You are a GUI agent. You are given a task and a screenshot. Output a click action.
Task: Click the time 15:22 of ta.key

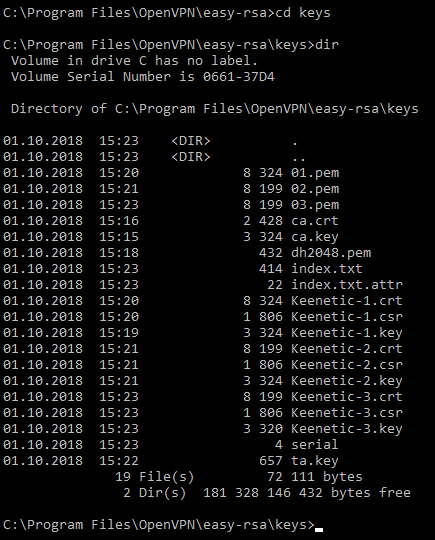119,461
